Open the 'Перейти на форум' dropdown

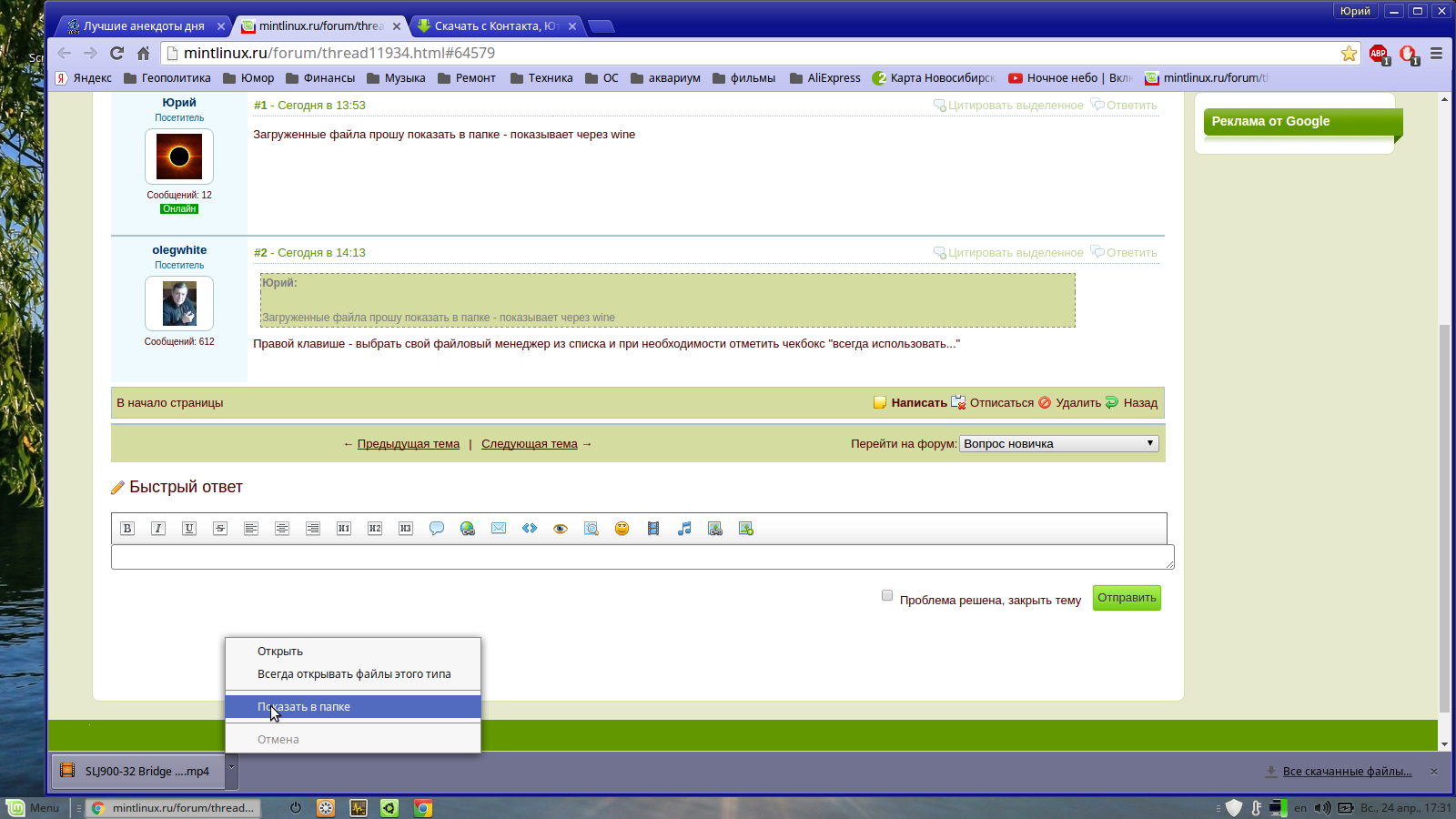(1058, 444)
